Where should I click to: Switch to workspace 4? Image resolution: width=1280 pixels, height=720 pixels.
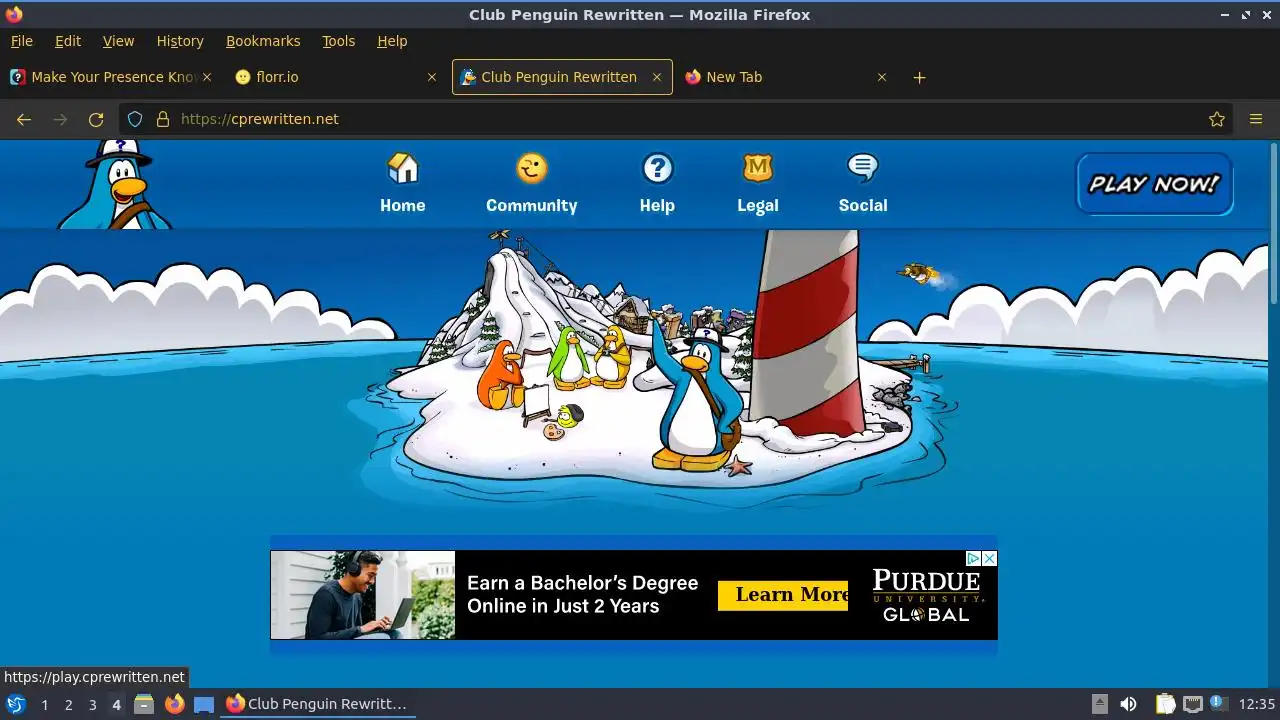coord(116,704)
